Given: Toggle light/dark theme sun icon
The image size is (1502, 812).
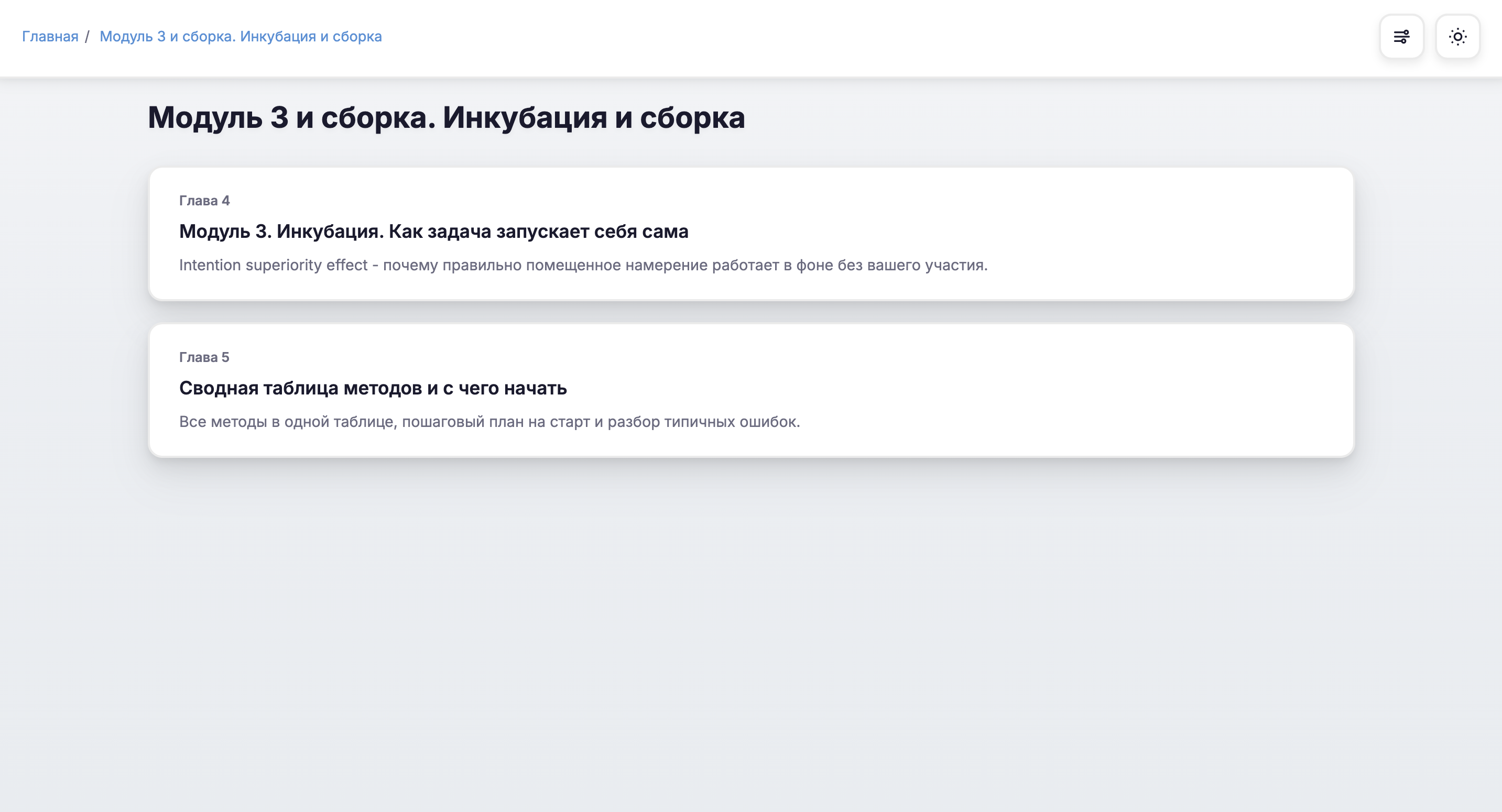Looking at the screenshot, I should pyautogui.click(x=1457, y=37).
